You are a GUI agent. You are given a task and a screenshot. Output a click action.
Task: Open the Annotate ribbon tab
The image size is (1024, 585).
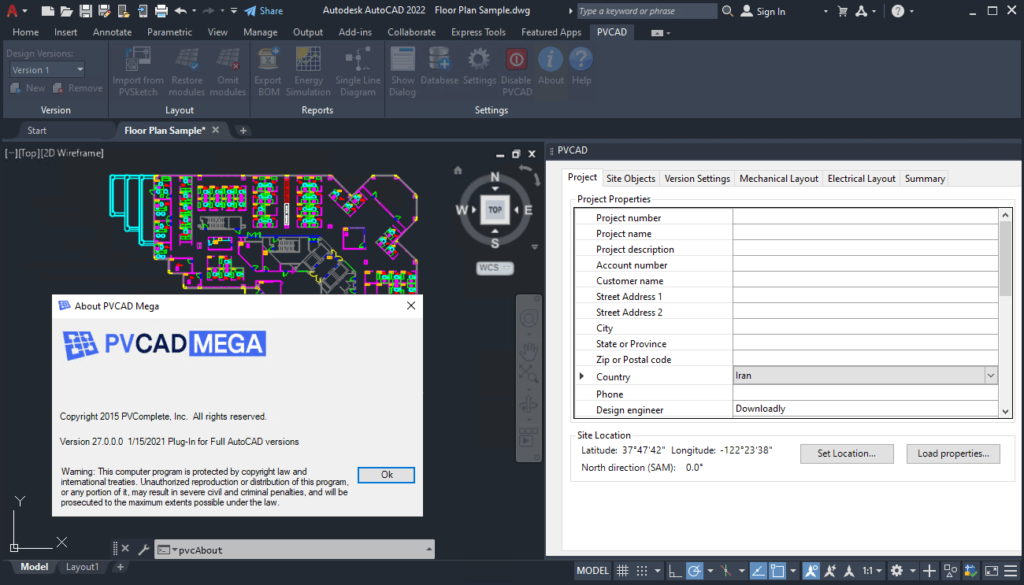point(112,32)
